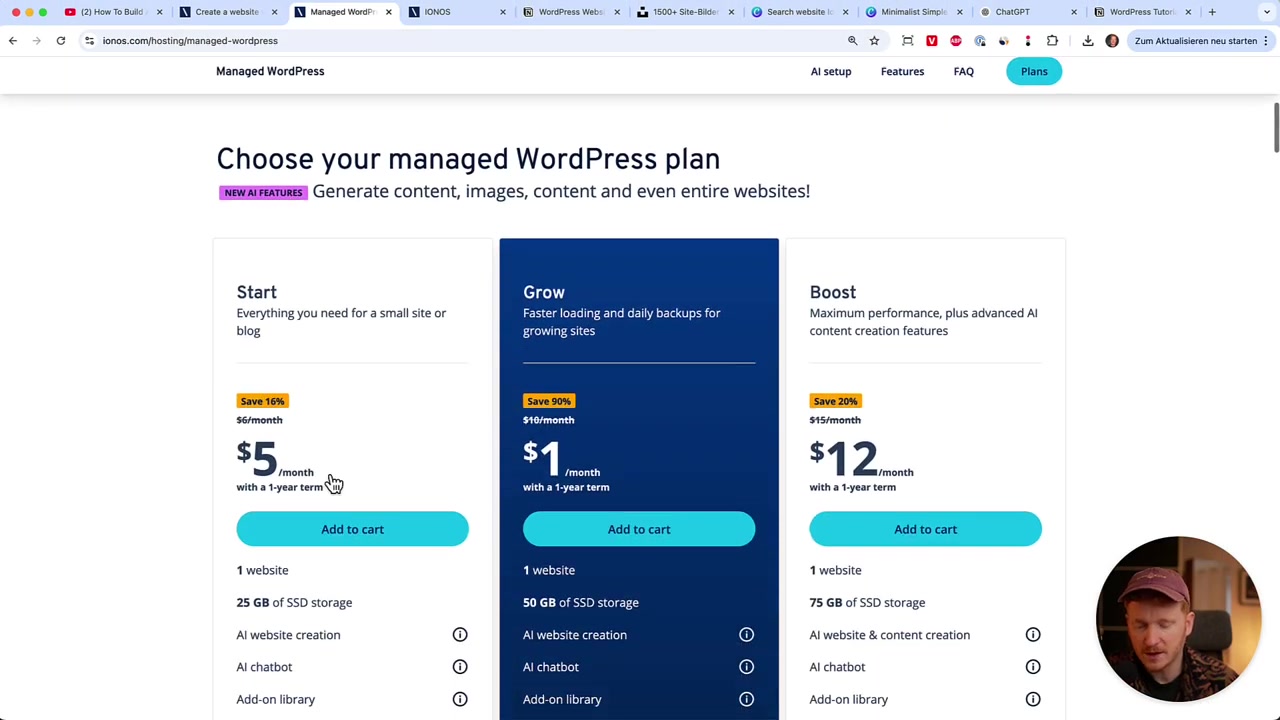Switch to the Create a website tab
The width and height of the screenshot is (1280, 720).
(227, 12)
